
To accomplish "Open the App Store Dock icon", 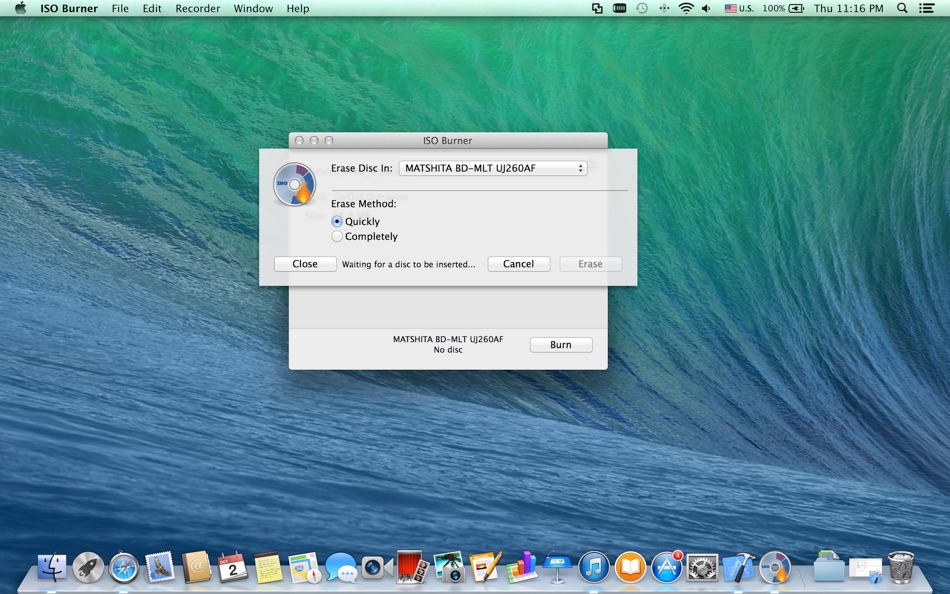I will click(666, 567).
